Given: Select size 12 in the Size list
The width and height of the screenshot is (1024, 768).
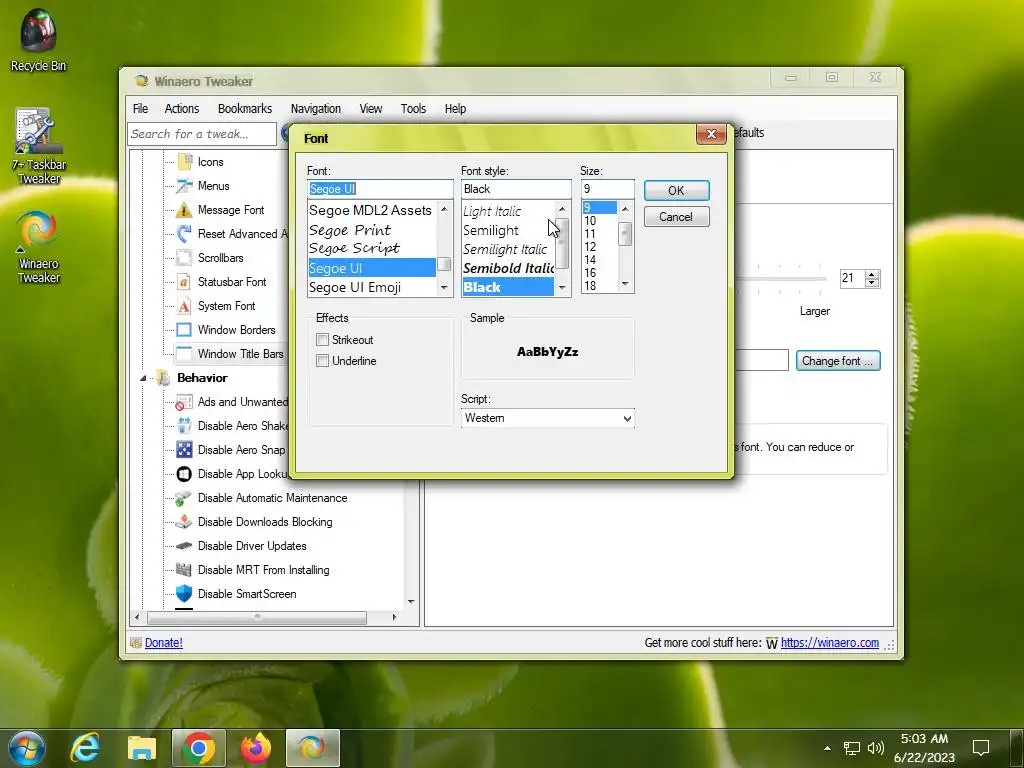Looking at the screenshot, I should 599,247.
